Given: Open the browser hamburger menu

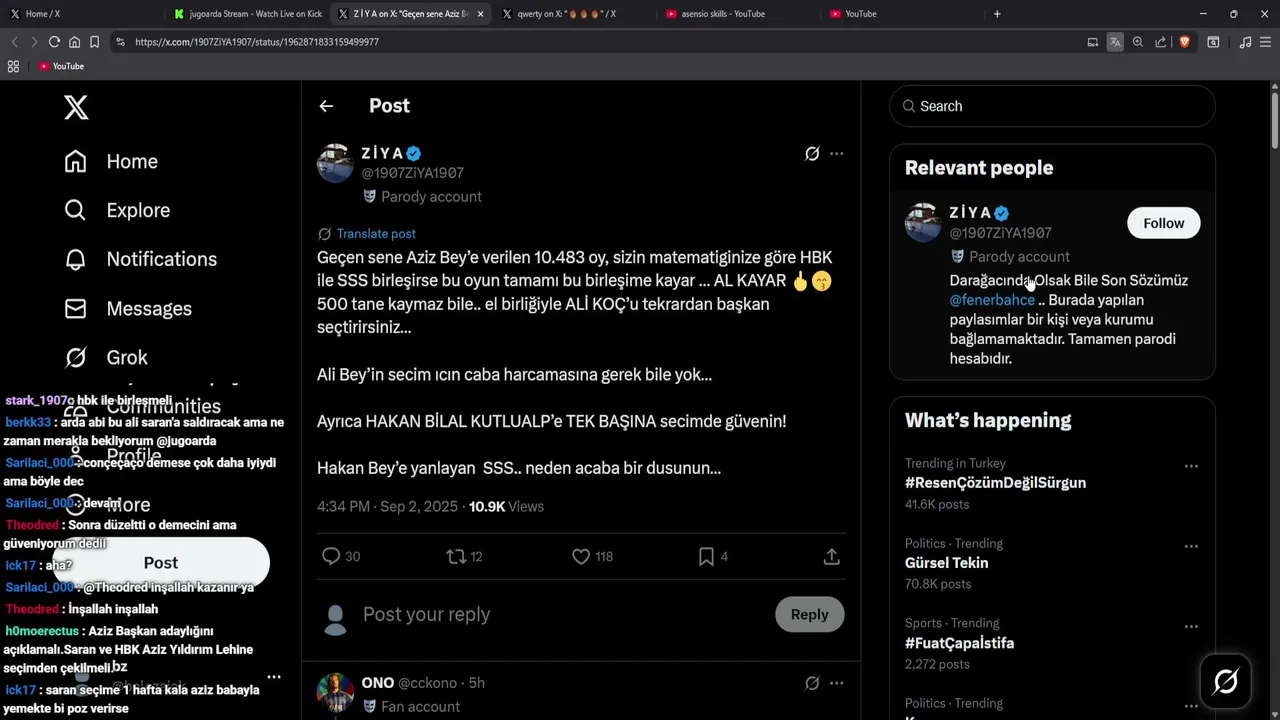Looking at the screenshot, I should pos(1267,42).
